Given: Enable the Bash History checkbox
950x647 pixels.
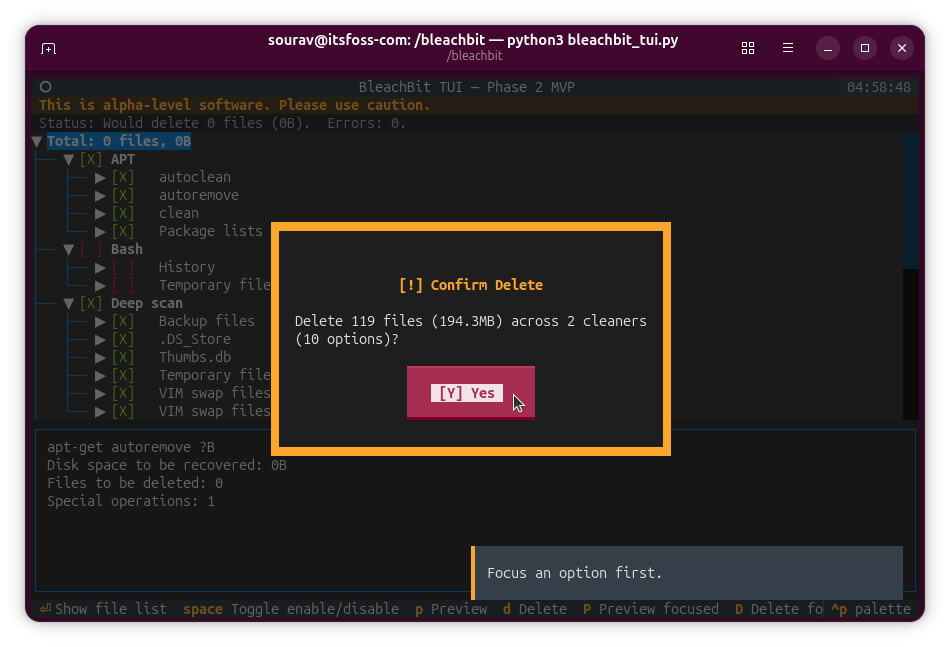Looking at the screenshot, I should pyautogui.click(x=123, y=267).
